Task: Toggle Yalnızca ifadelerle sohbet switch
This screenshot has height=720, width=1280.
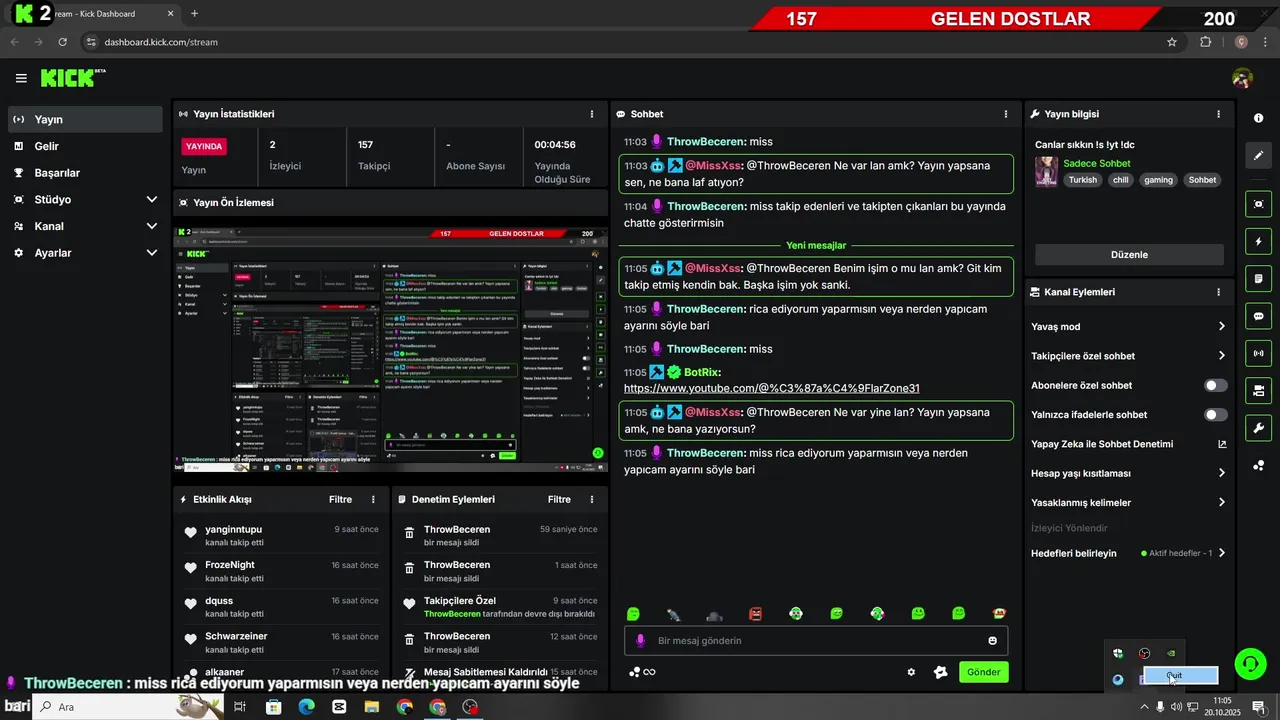Action: pyautogui.click(x=1215, y=414)
